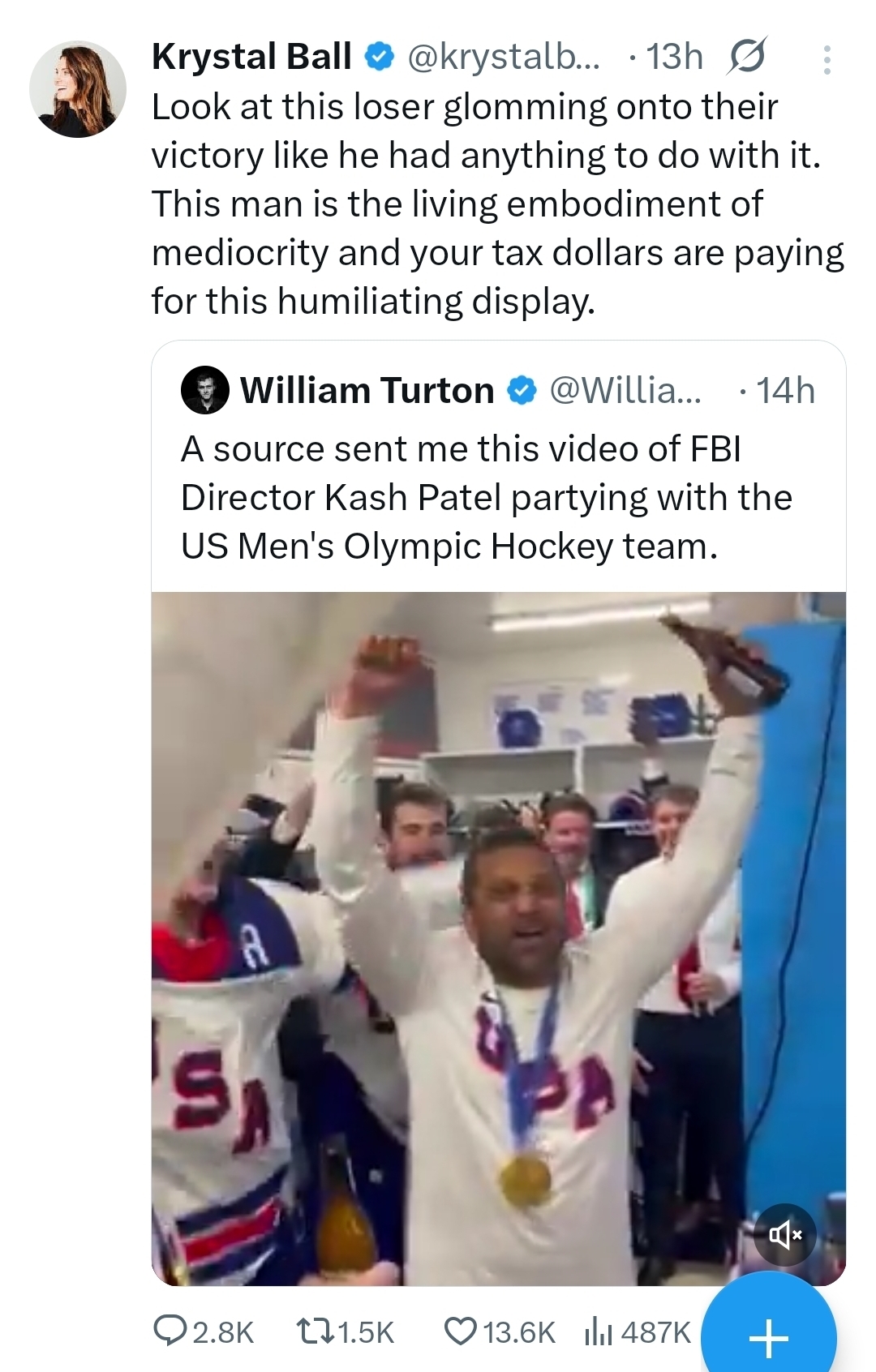The height and width of the screenshot is (1372, 876).
Task: Open Krystal Ball's profile avatar
Action: pos(78,89)
